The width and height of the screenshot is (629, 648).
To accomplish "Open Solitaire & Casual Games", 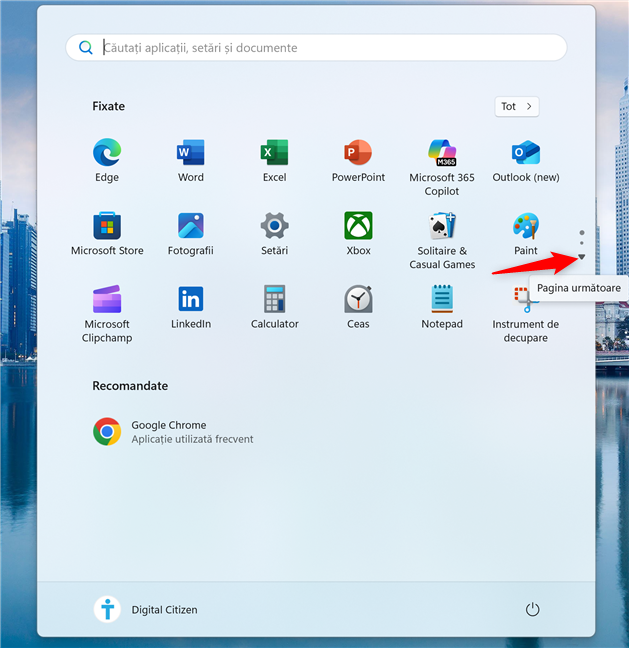I will click(442, 240).
